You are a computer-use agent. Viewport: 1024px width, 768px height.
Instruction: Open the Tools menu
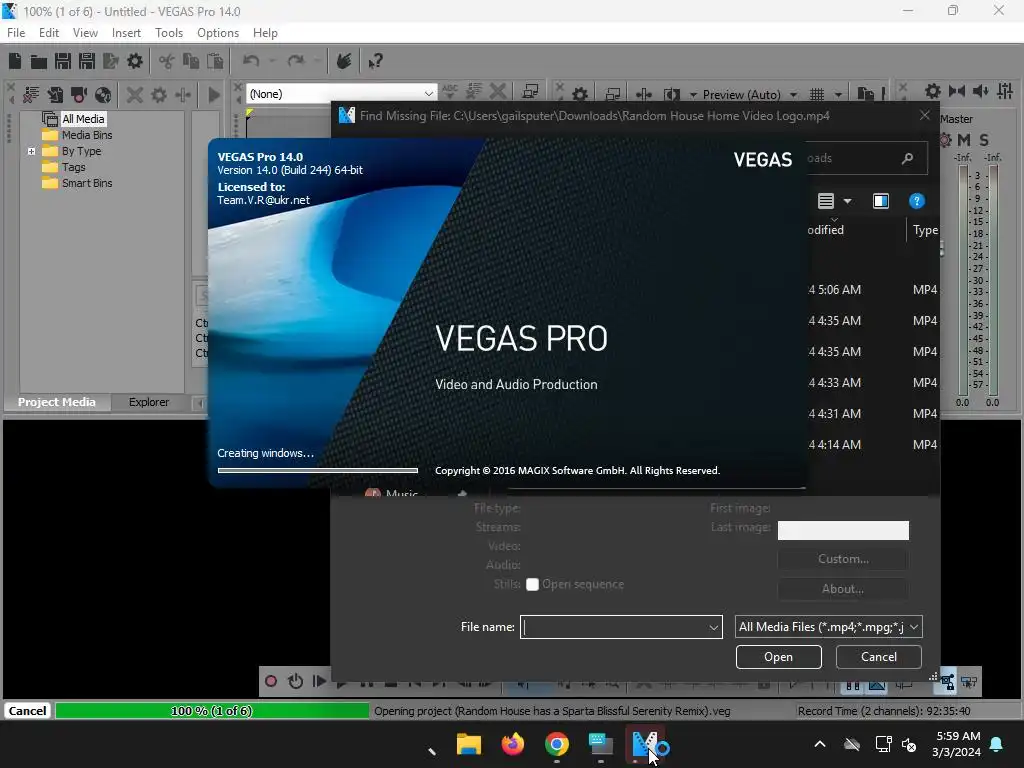pos(169,33)
